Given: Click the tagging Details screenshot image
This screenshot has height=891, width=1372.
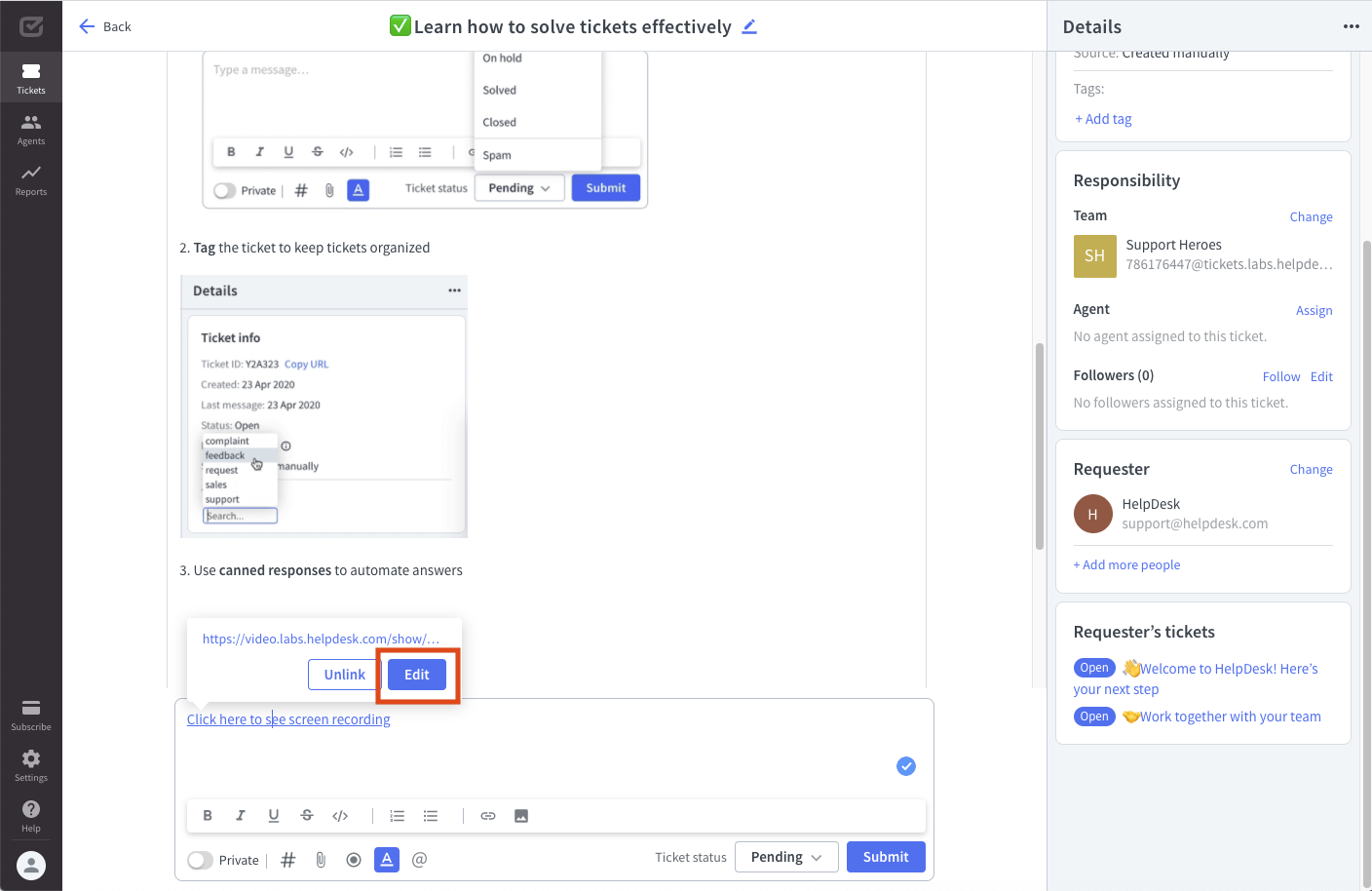Looking at the screenshot, I should (324, 407).
